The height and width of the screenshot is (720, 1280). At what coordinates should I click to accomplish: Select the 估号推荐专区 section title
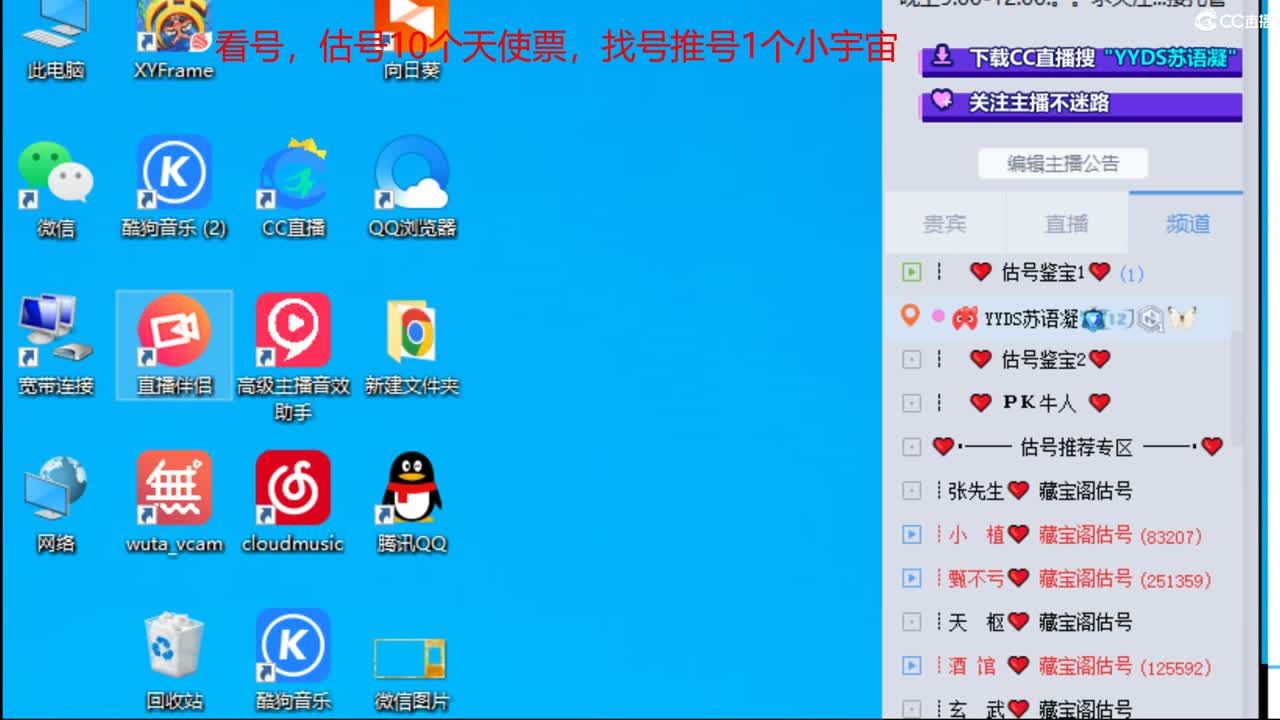1076,447
